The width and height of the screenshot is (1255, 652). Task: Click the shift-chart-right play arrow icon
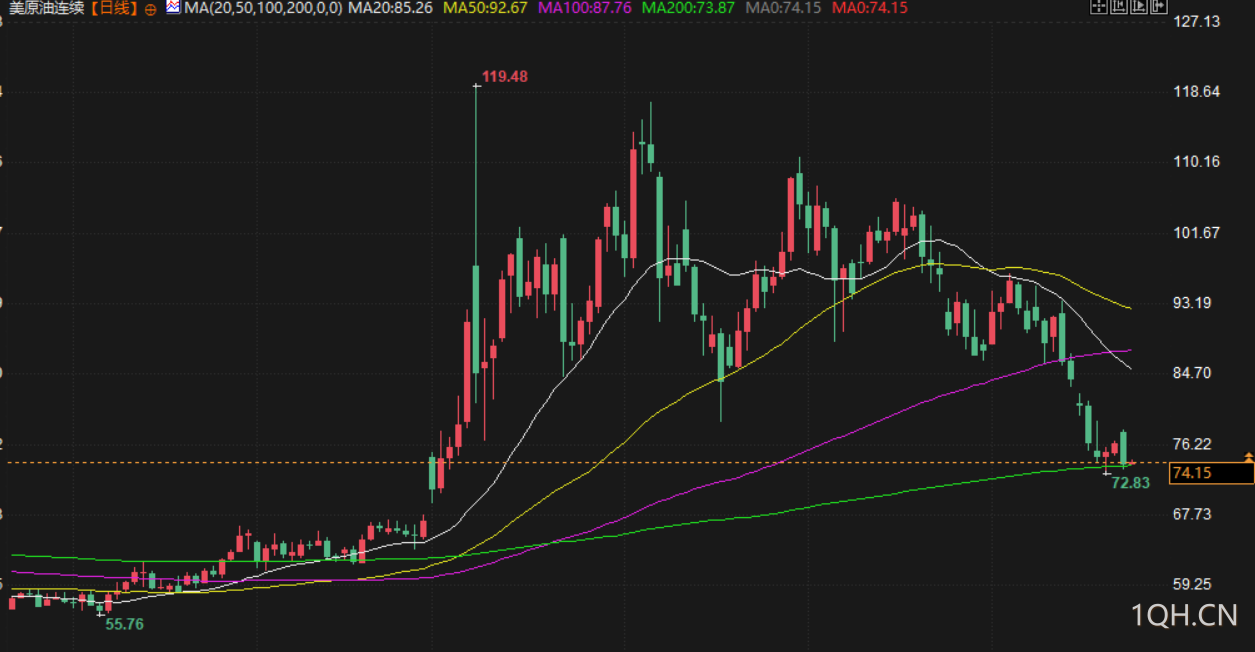pos(1139,6)
